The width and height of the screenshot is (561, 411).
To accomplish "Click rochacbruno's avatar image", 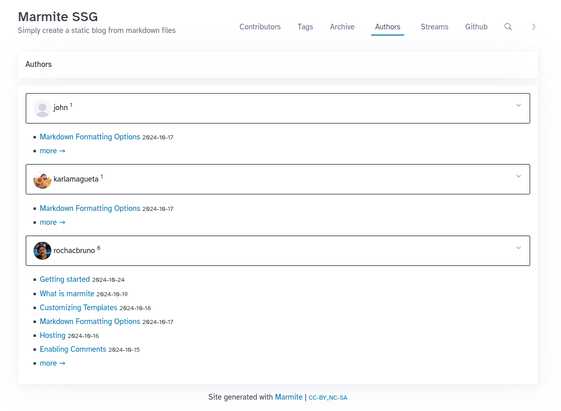I will coord(42,251).
